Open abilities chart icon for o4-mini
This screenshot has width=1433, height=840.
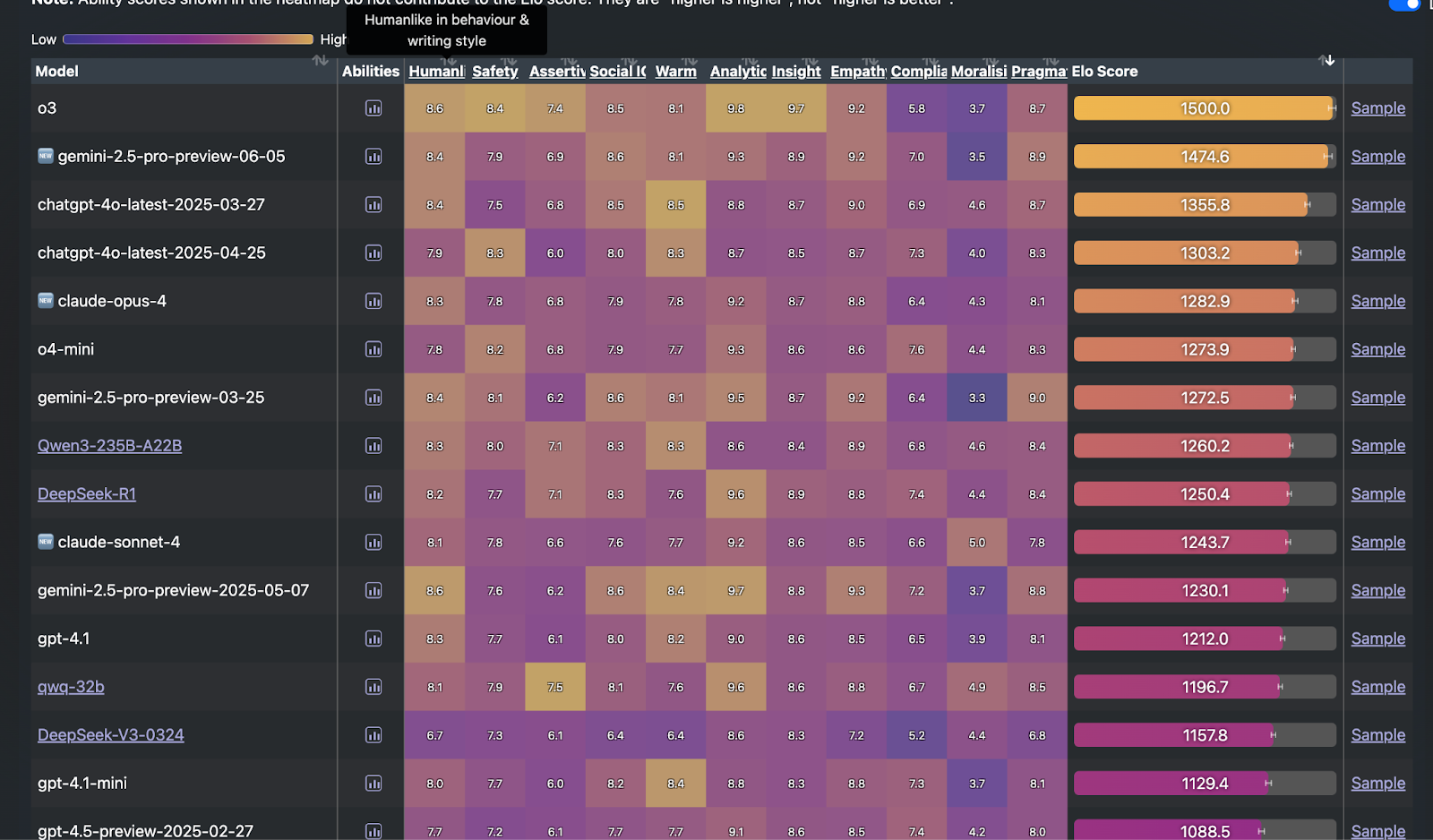[373, 349]
